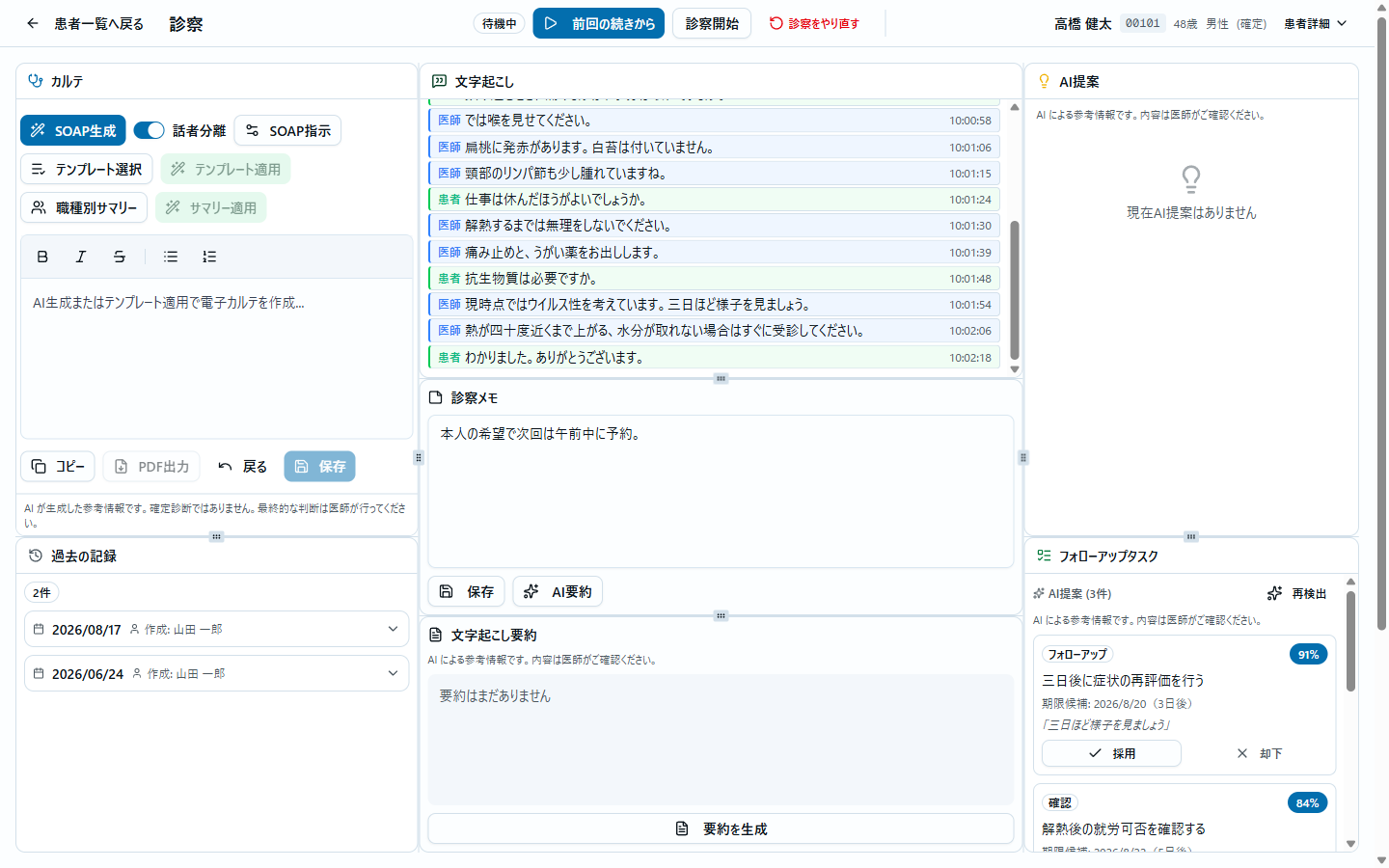Click the フォローアップ tag label
Image resolution: width=1389 pixels, height=868 pixels.
[1077, 654]
